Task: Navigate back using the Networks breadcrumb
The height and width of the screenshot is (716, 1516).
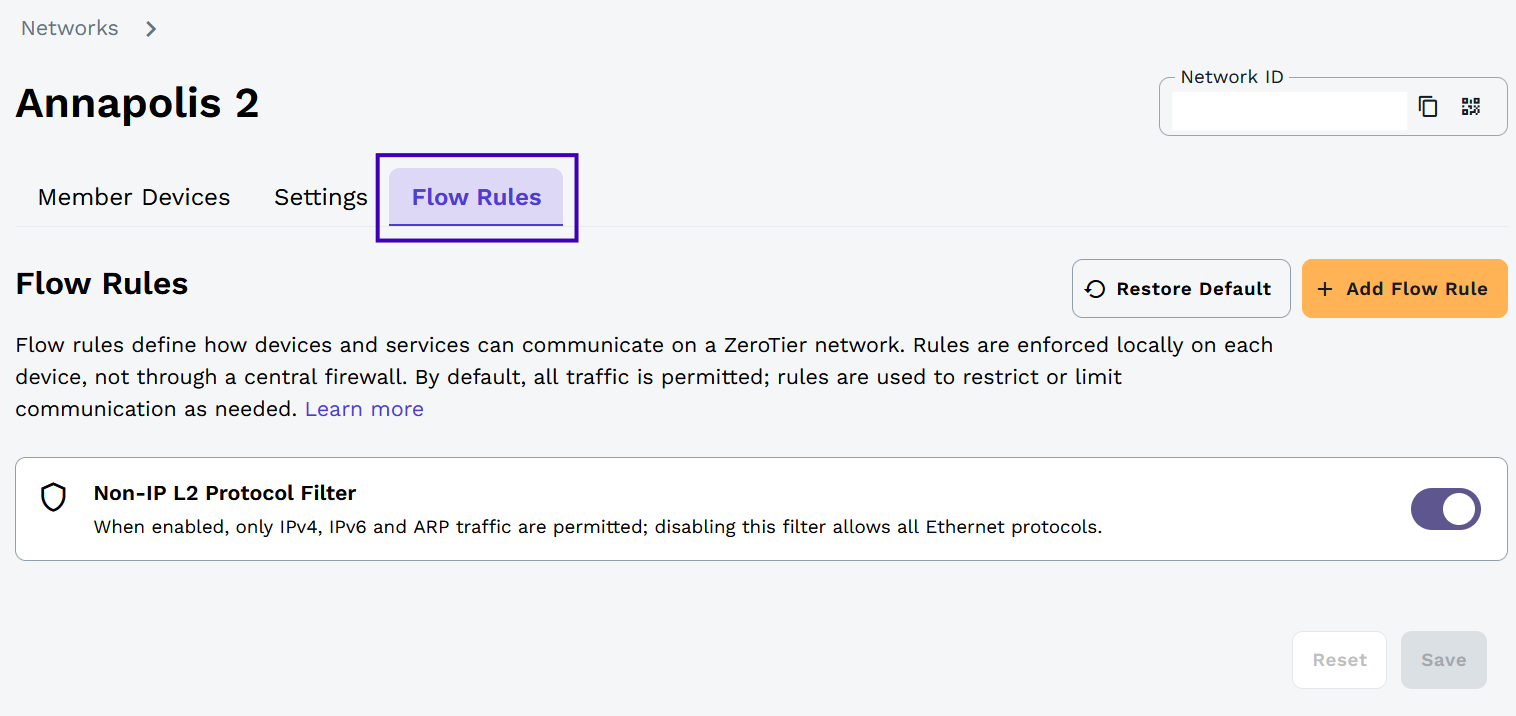Action: click(68, 28)
